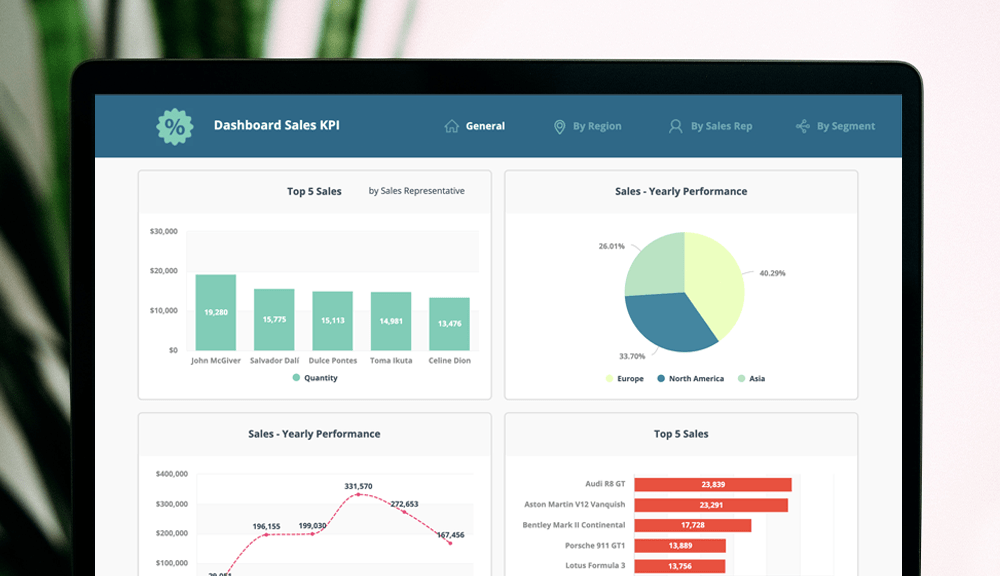
Task: Click the Dashboard Sales KPI title
Action: click(x=277, y=125)
